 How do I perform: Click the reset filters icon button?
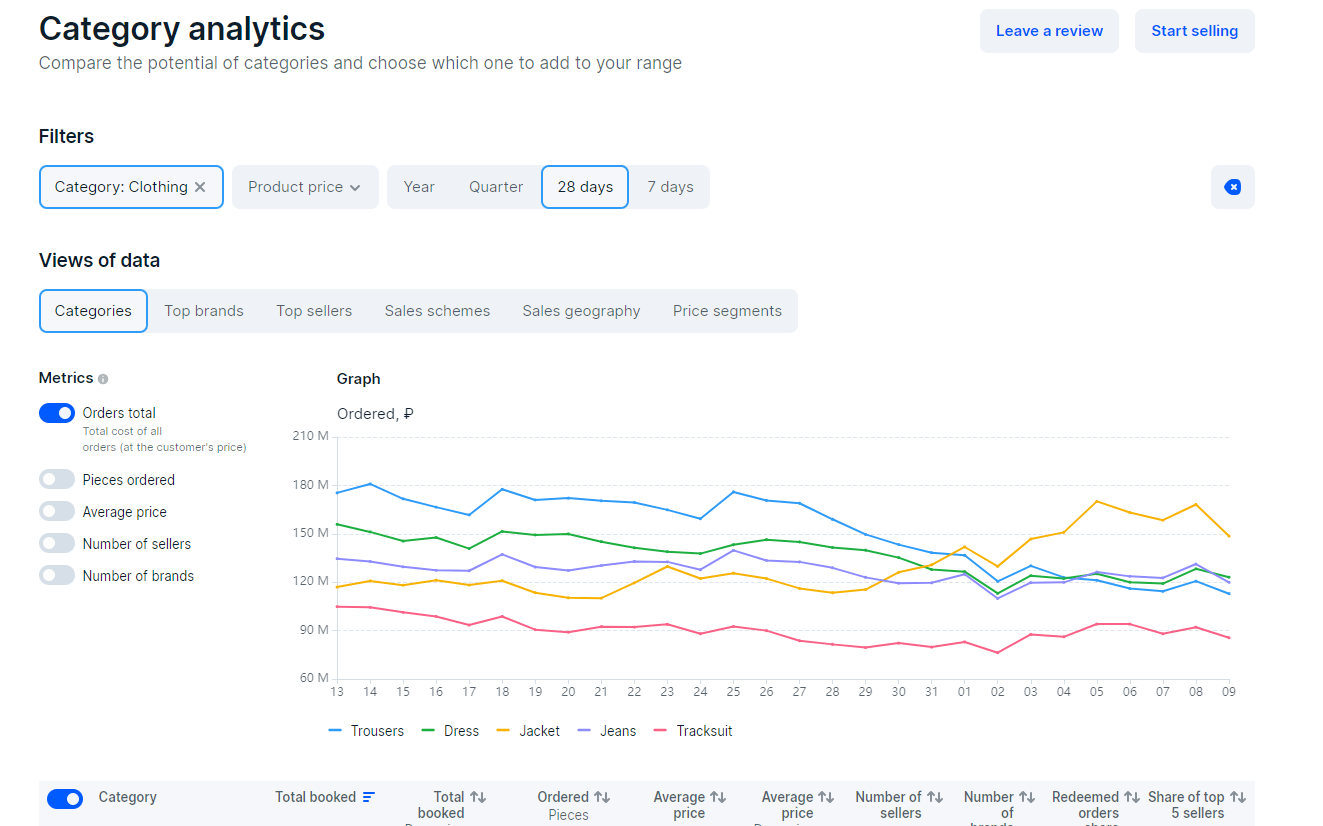coord(1232,187)
